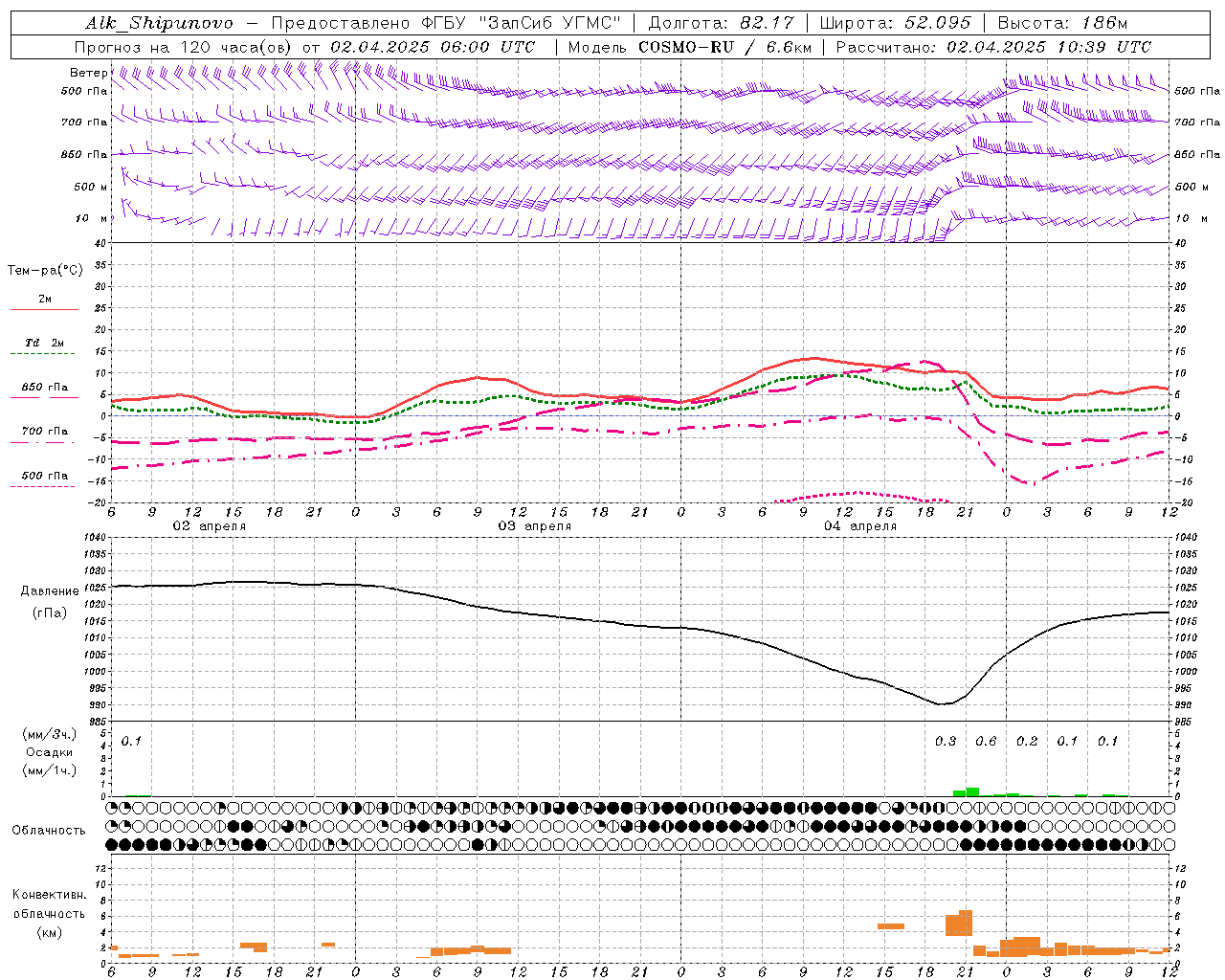The image size is (1225, 980).
Task: Click the 'Td 2м' dew point legend entry
Action: coord(45,343)
